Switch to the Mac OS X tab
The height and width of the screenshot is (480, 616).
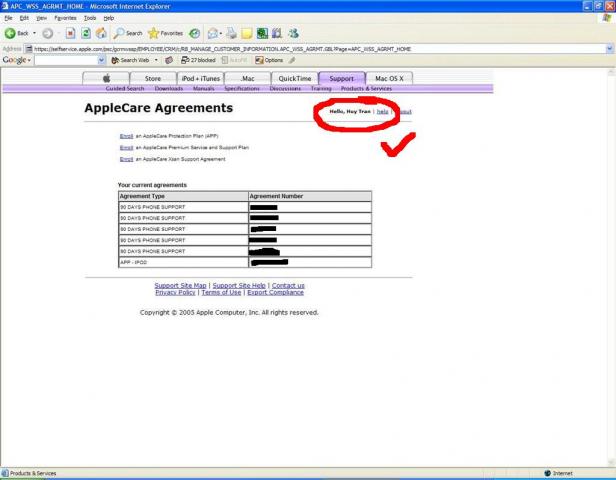pyautogui.click(x=389, y=78)
